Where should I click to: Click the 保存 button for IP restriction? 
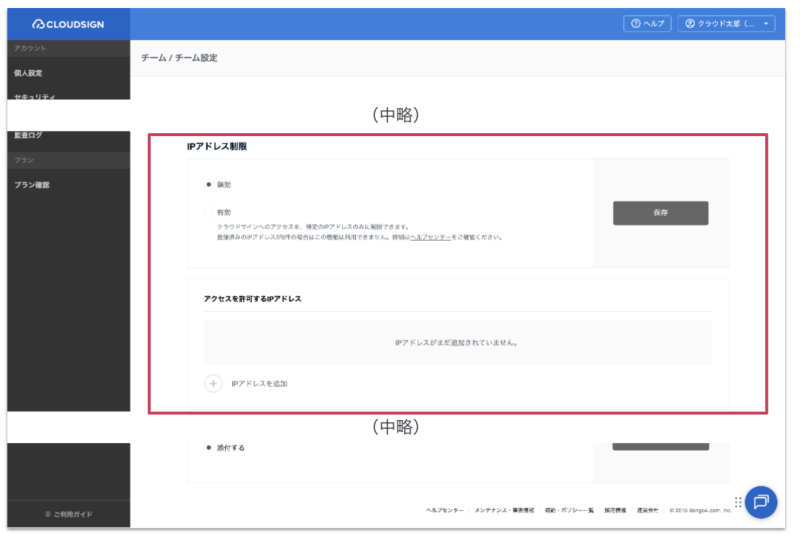[660, 213]
